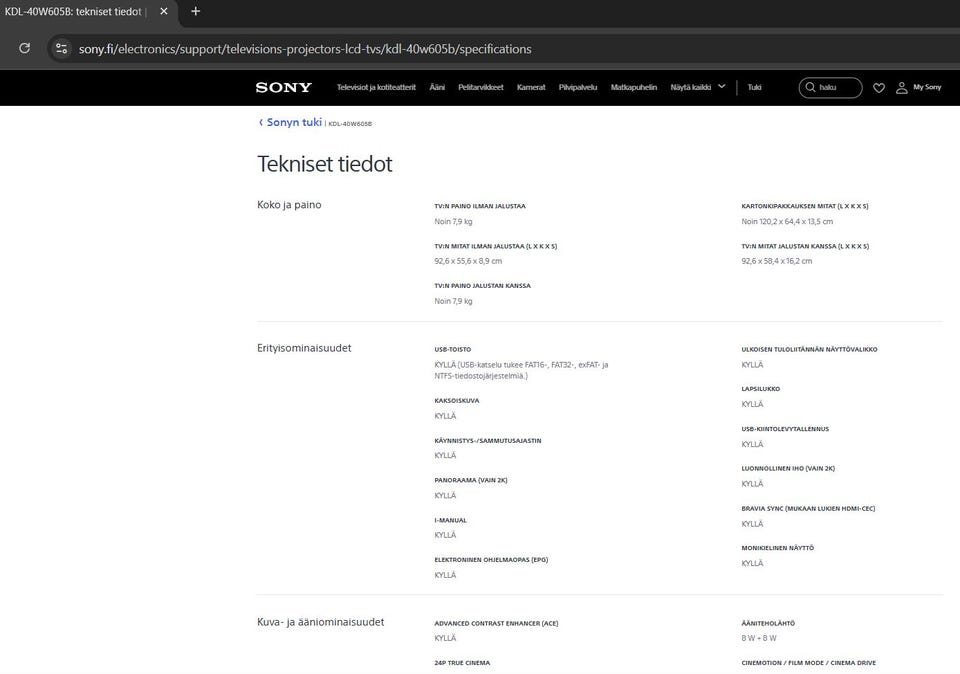This screenshot has height=674, width=960.
Task: Click USB-KIINTOLEVYTALLENNUS label
Action: [x=785, y=429]
